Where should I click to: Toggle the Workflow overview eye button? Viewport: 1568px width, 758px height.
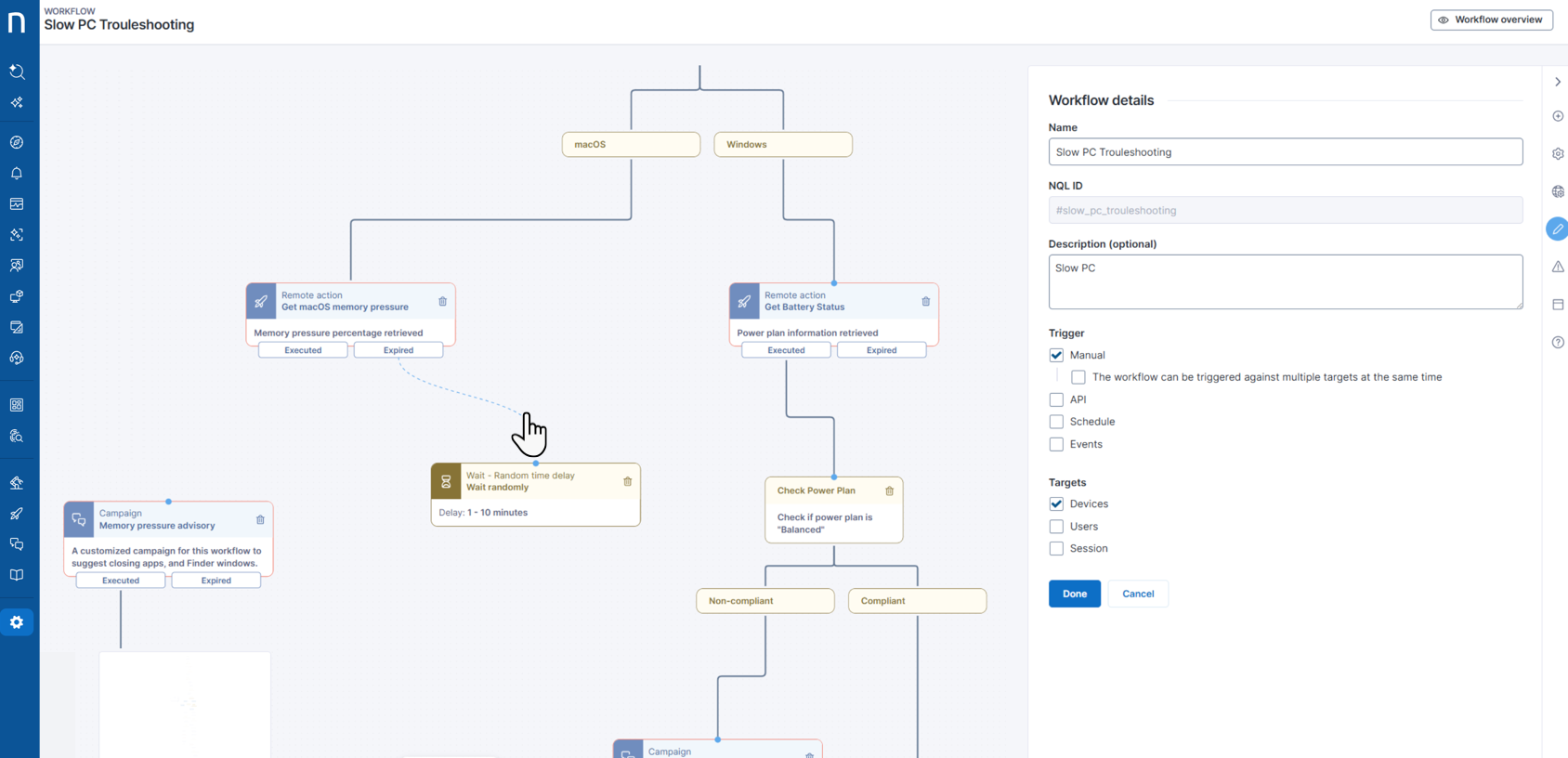1491,20
